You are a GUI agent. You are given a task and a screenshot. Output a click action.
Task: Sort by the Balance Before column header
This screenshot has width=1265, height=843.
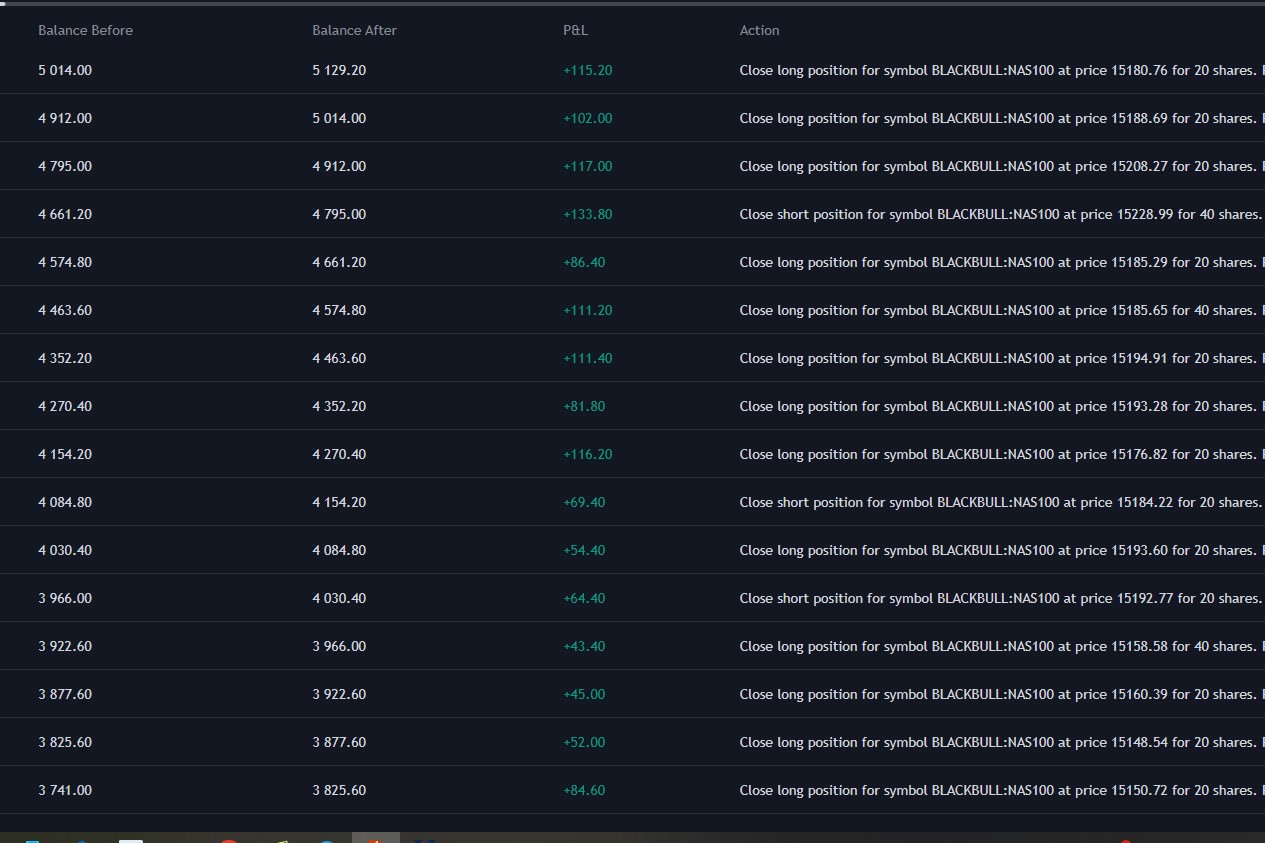(x=85, y=30)
